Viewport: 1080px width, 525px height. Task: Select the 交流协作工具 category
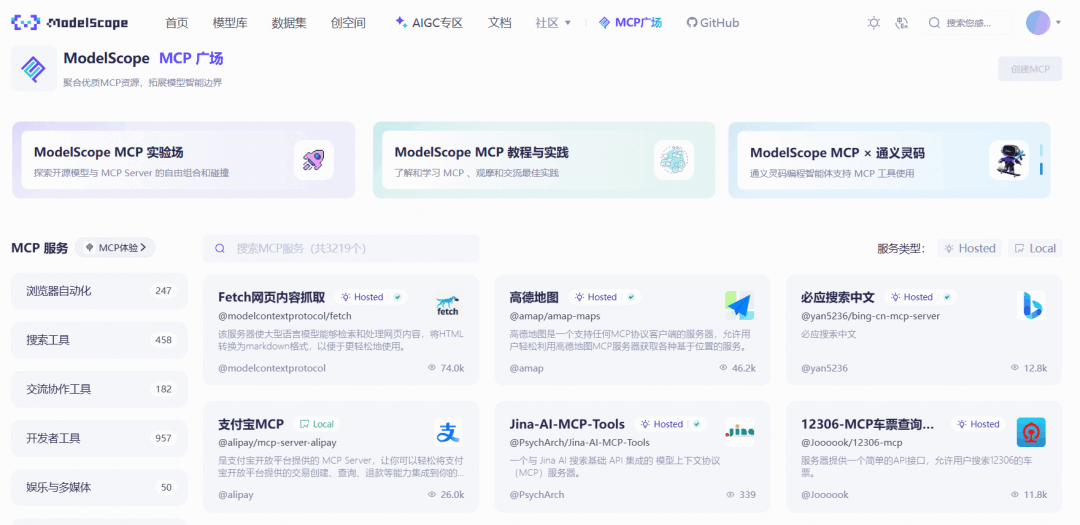click(x=99, y=389)
